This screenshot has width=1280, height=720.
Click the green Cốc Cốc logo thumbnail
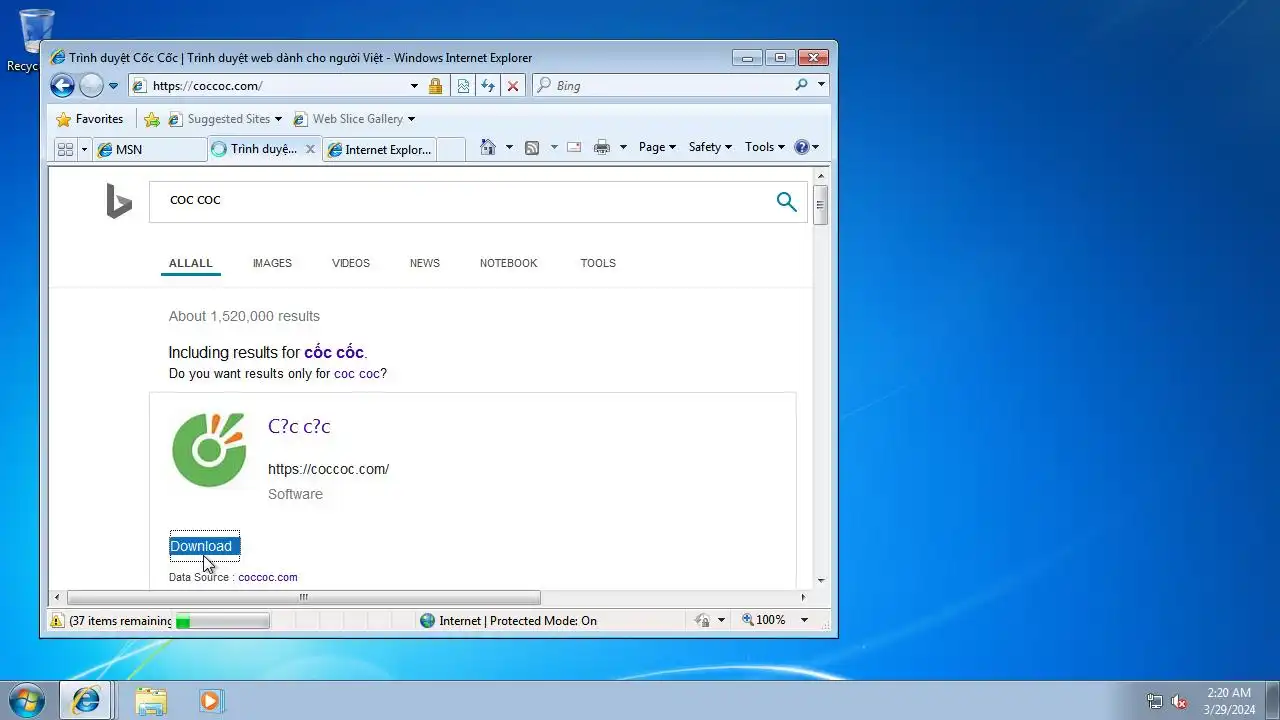pyautogui.click(x=209, y=450)
